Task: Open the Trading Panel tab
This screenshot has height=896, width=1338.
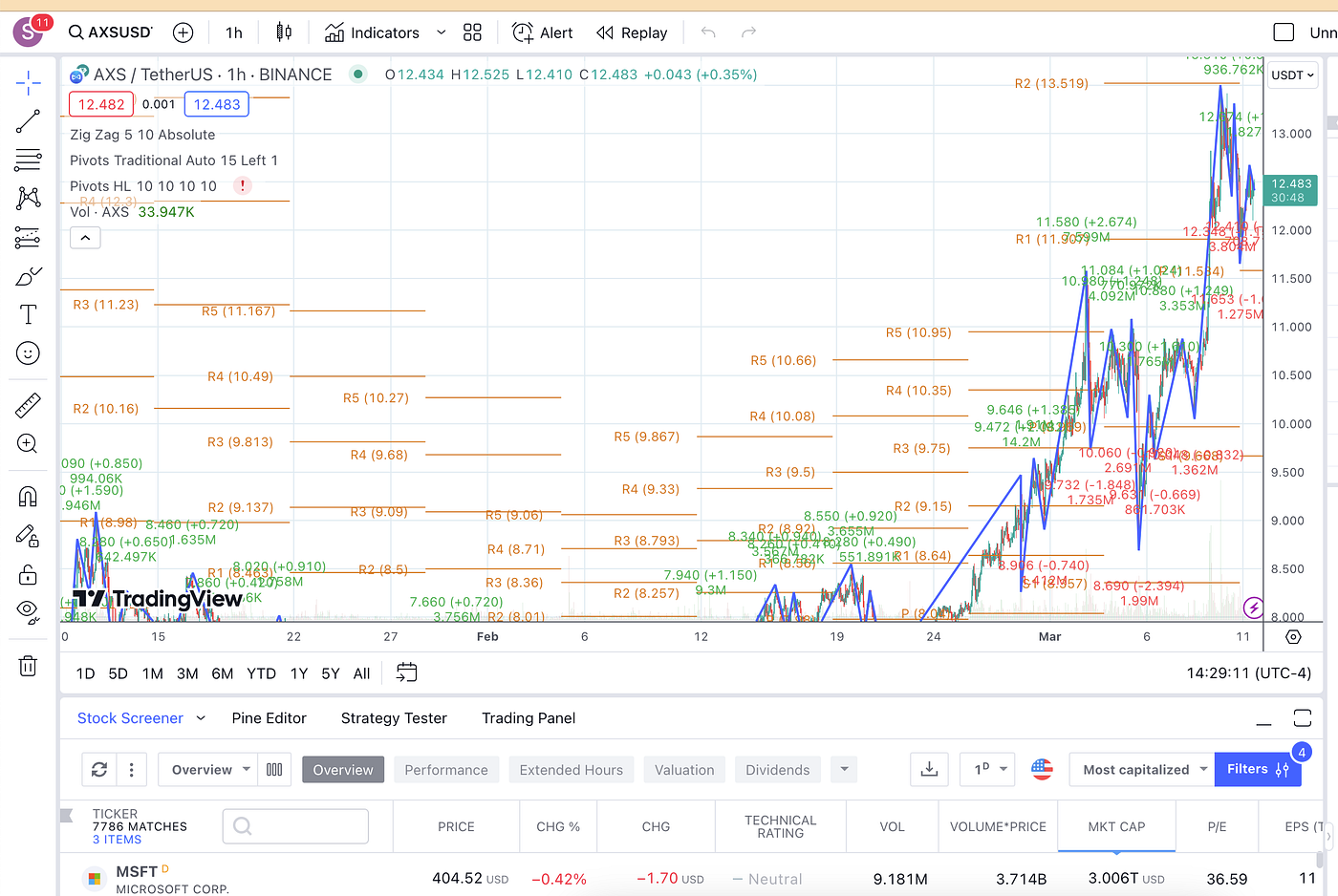Action: 529,718
